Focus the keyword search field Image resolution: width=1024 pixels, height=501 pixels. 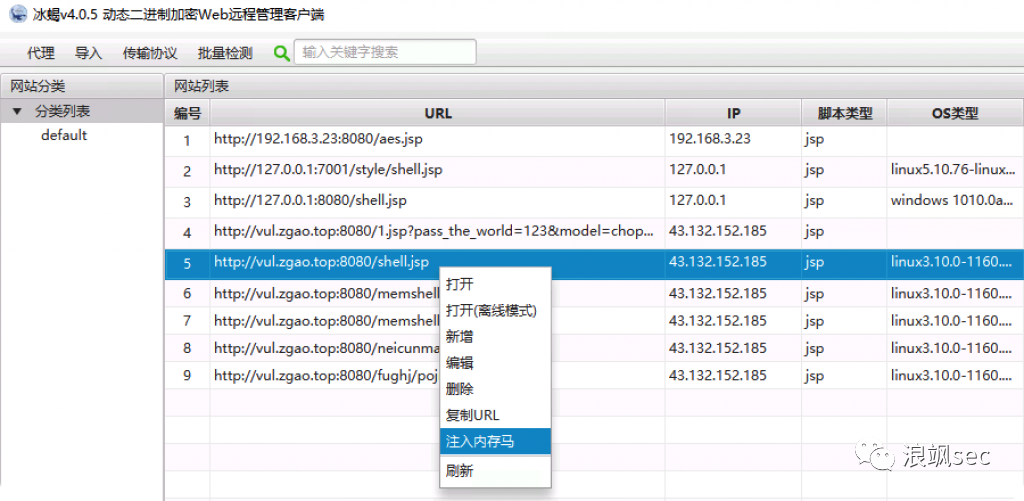coord(385,52)
